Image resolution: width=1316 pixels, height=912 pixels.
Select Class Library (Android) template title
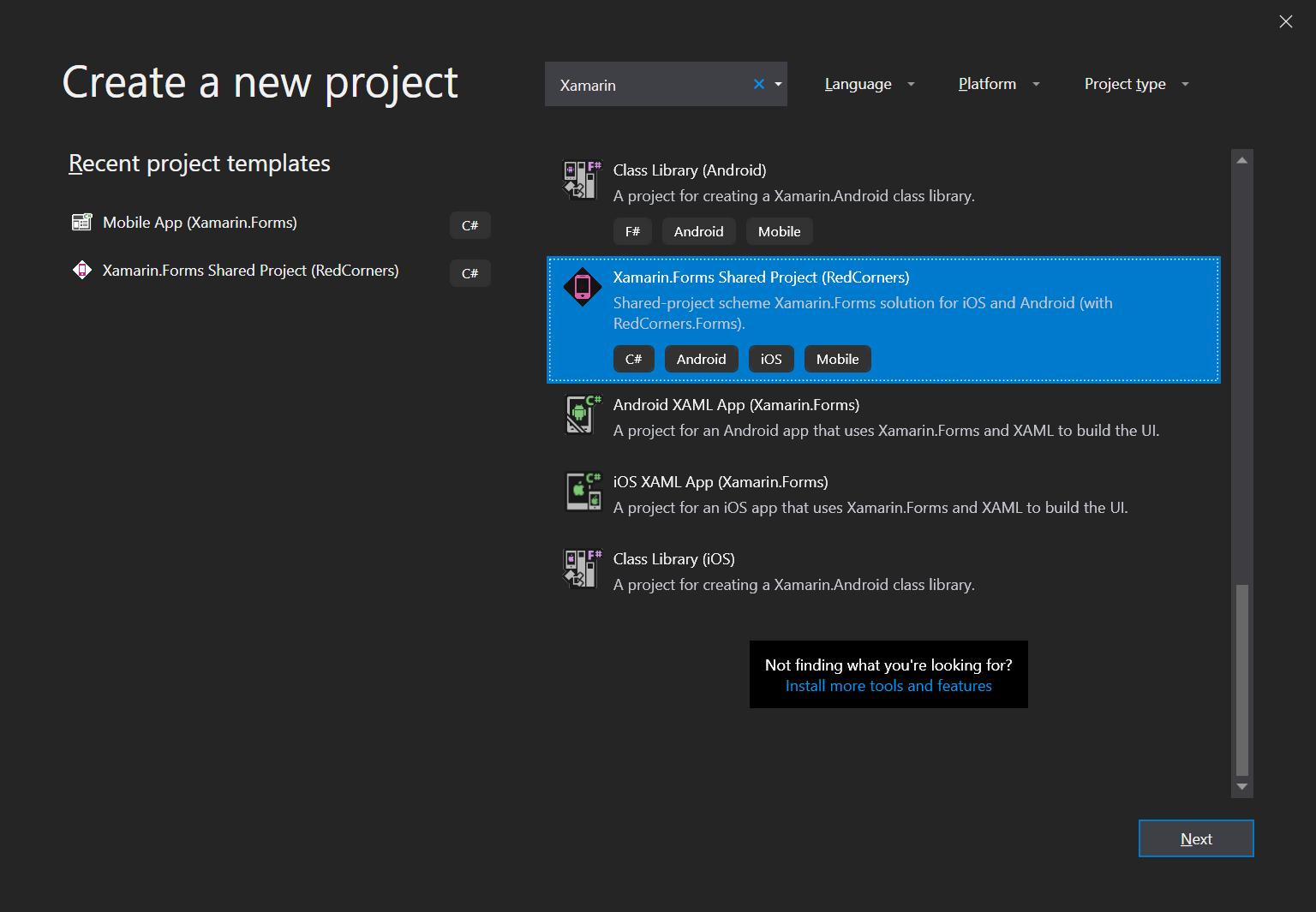point(690,170)
